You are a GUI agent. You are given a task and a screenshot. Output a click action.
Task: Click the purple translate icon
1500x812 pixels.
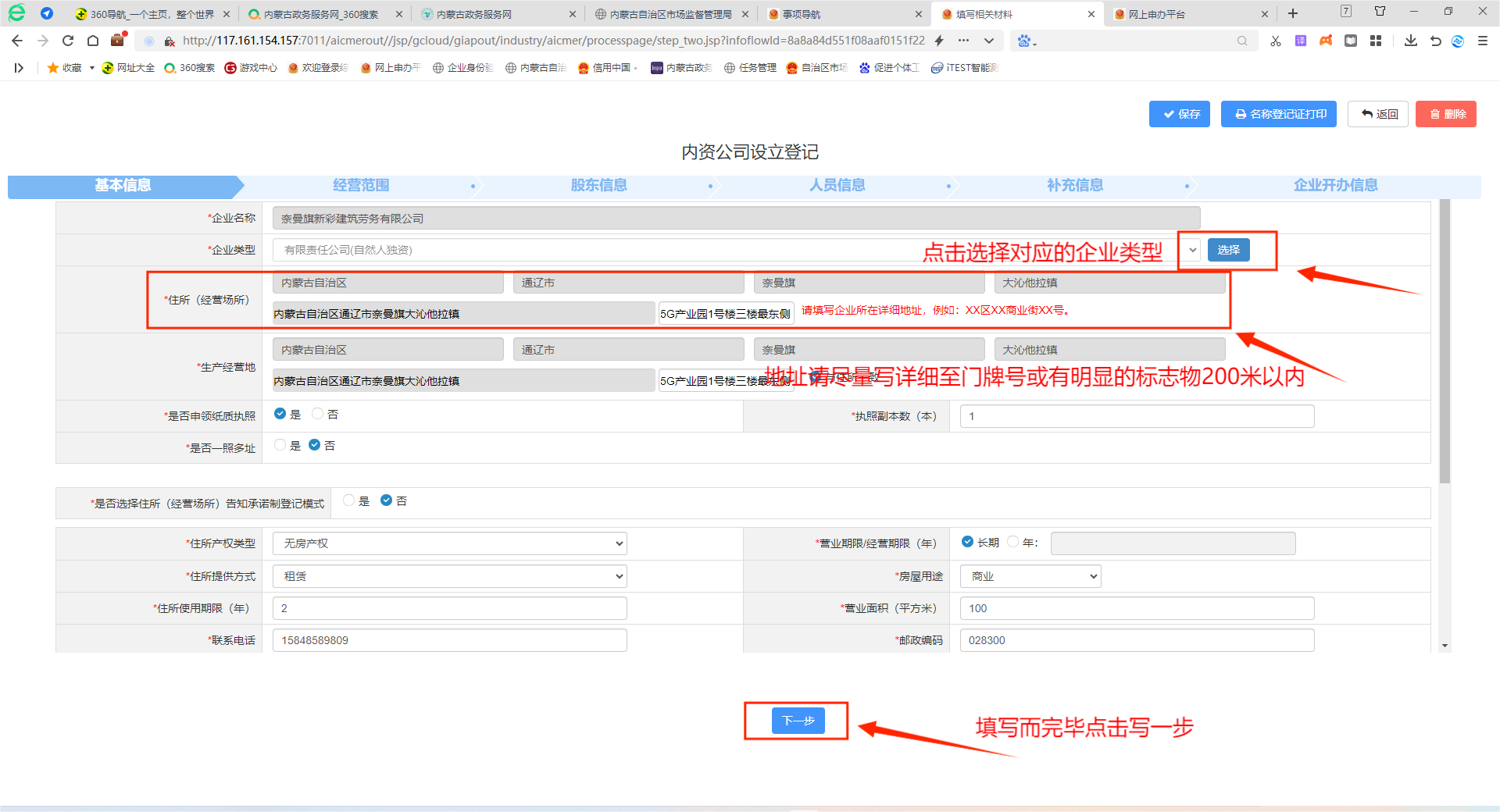tap(1300, 41)
